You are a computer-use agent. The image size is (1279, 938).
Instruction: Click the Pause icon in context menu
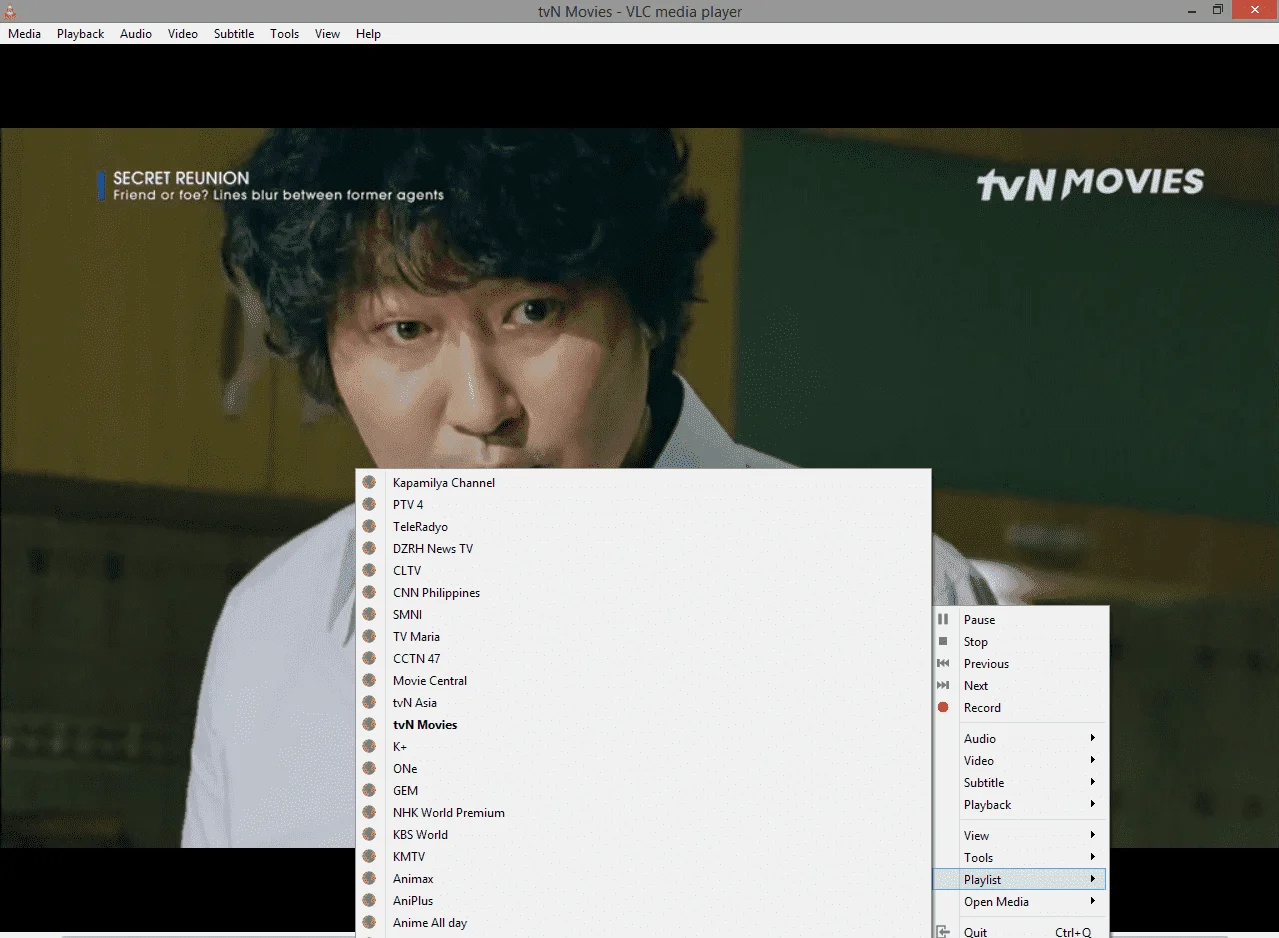942,619
